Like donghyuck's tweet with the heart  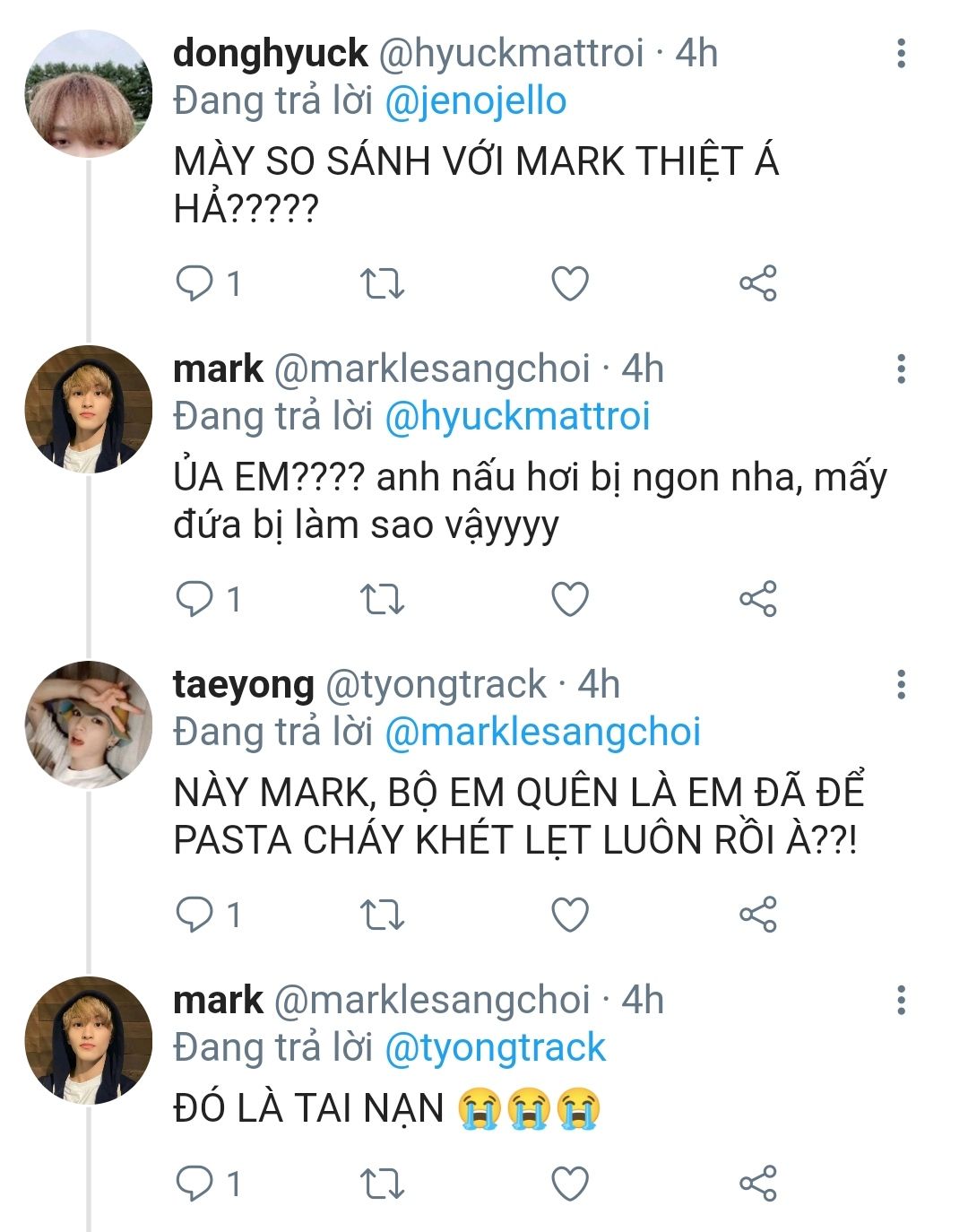click(569, 284)
